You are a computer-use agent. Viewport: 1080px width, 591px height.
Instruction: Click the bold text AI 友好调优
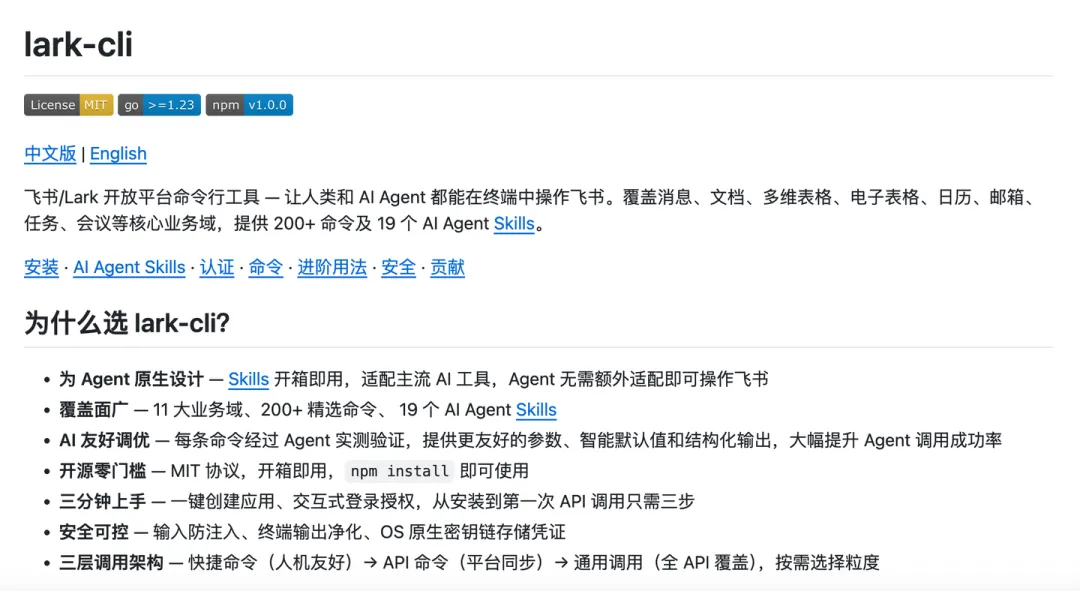pos(104,440)
